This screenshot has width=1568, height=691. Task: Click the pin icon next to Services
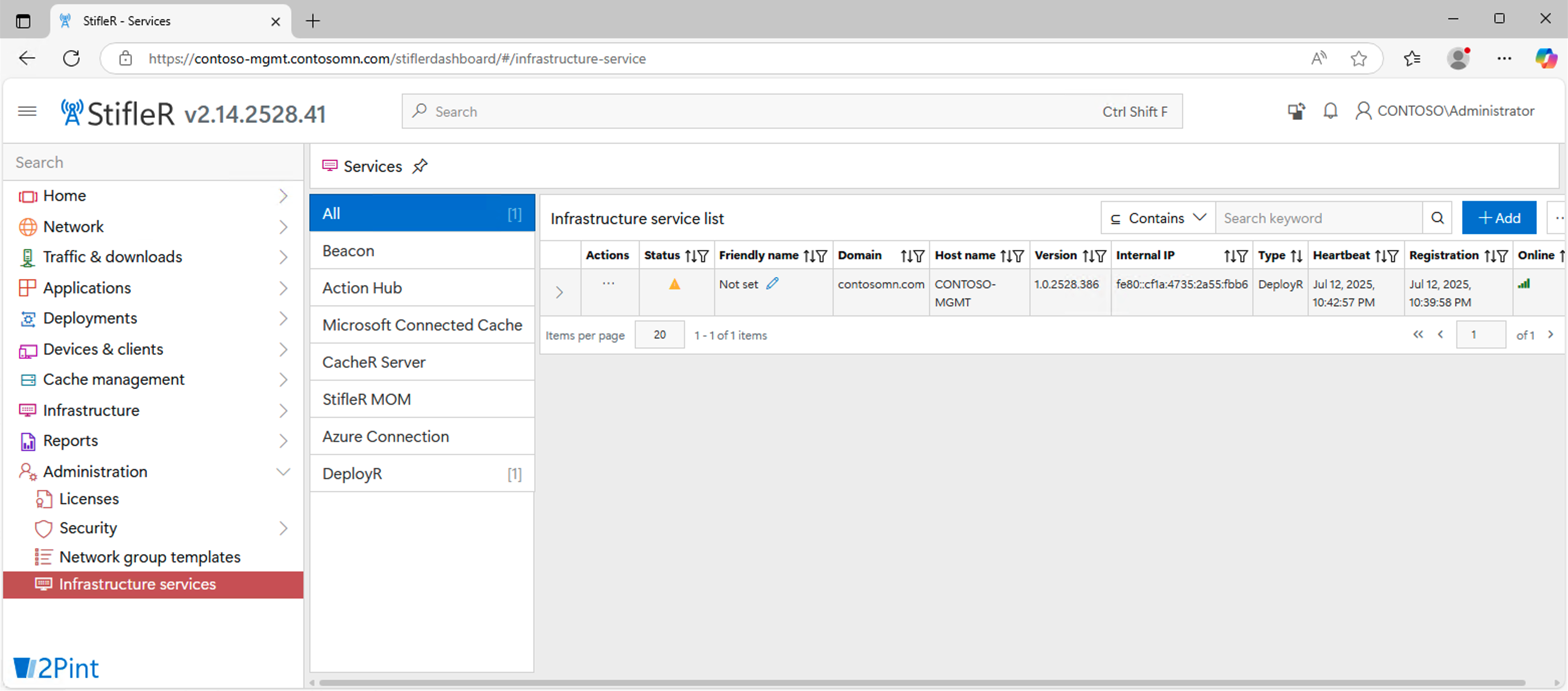[x=419, y=166]
